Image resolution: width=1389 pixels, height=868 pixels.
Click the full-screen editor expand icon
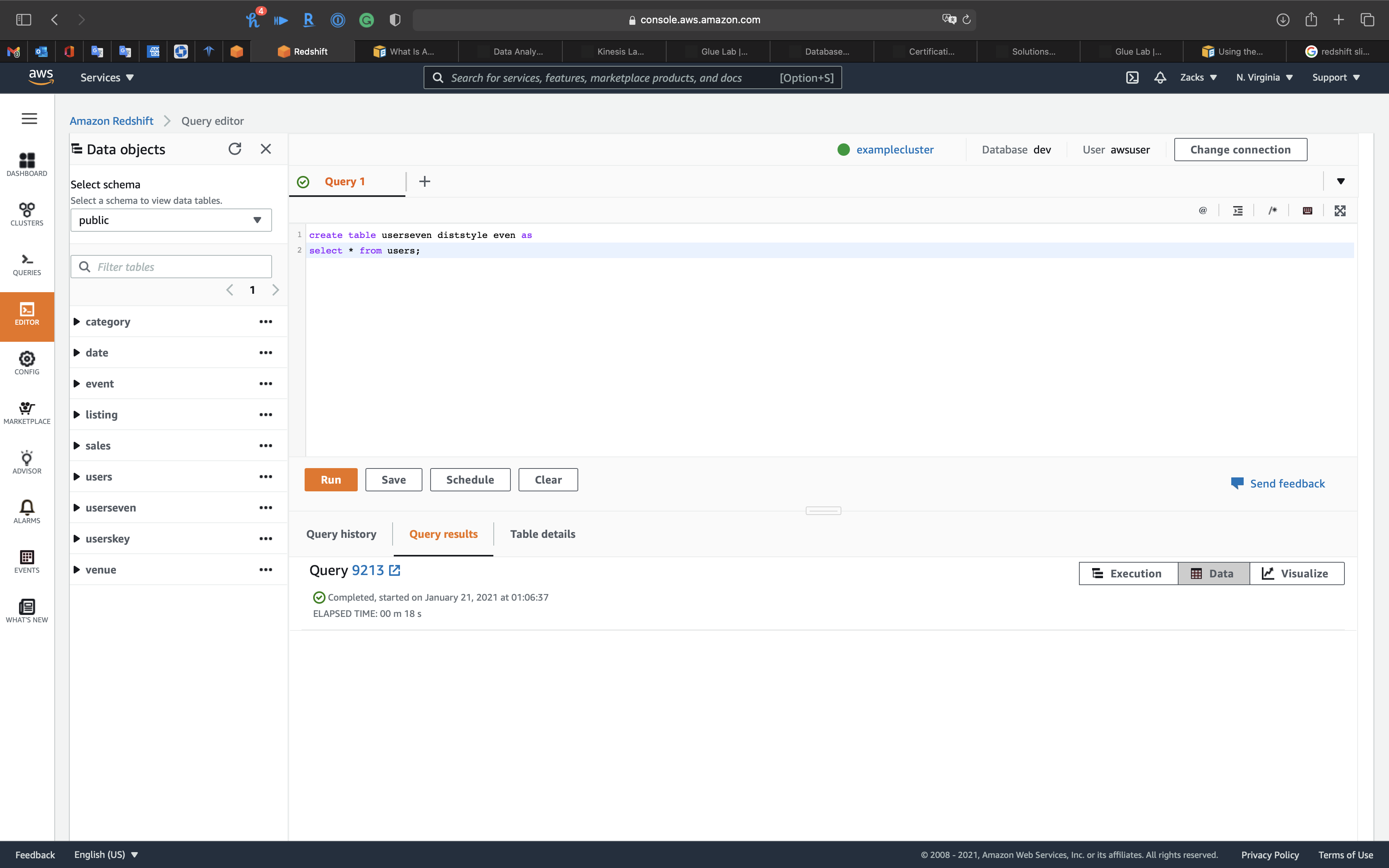[1340, 211]
